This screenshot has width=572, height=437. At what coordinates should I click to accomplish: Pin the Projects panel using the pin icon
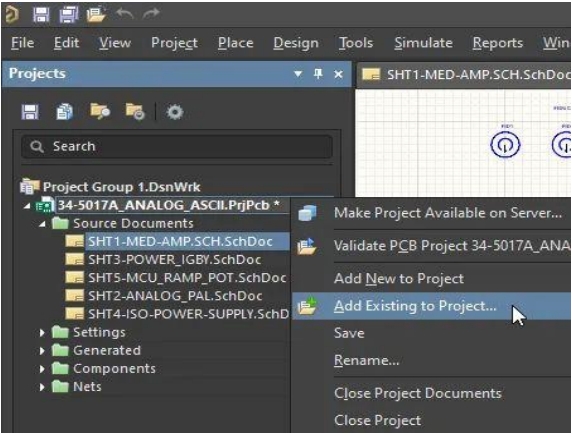click(x=318, y=74)
